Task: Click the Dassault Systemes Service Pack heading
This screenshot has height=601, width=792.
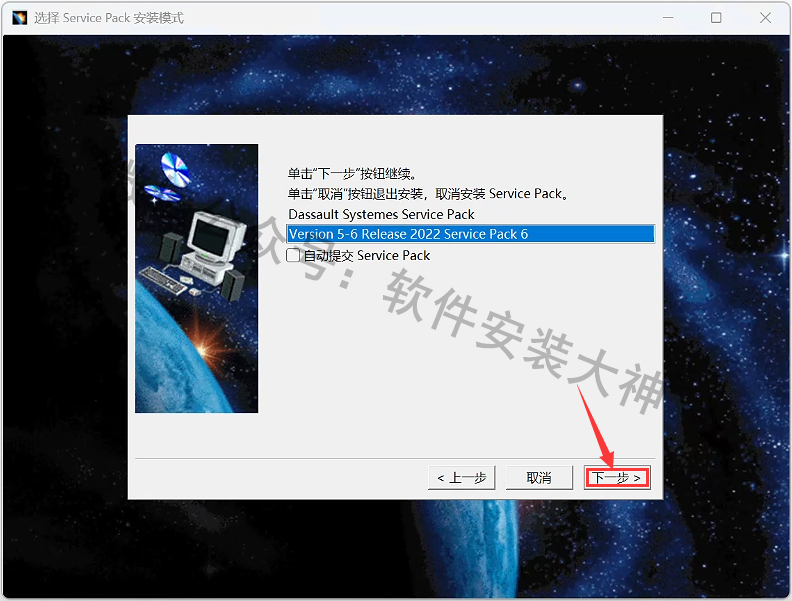Action: pyautogui.click(x=381, y=214)
